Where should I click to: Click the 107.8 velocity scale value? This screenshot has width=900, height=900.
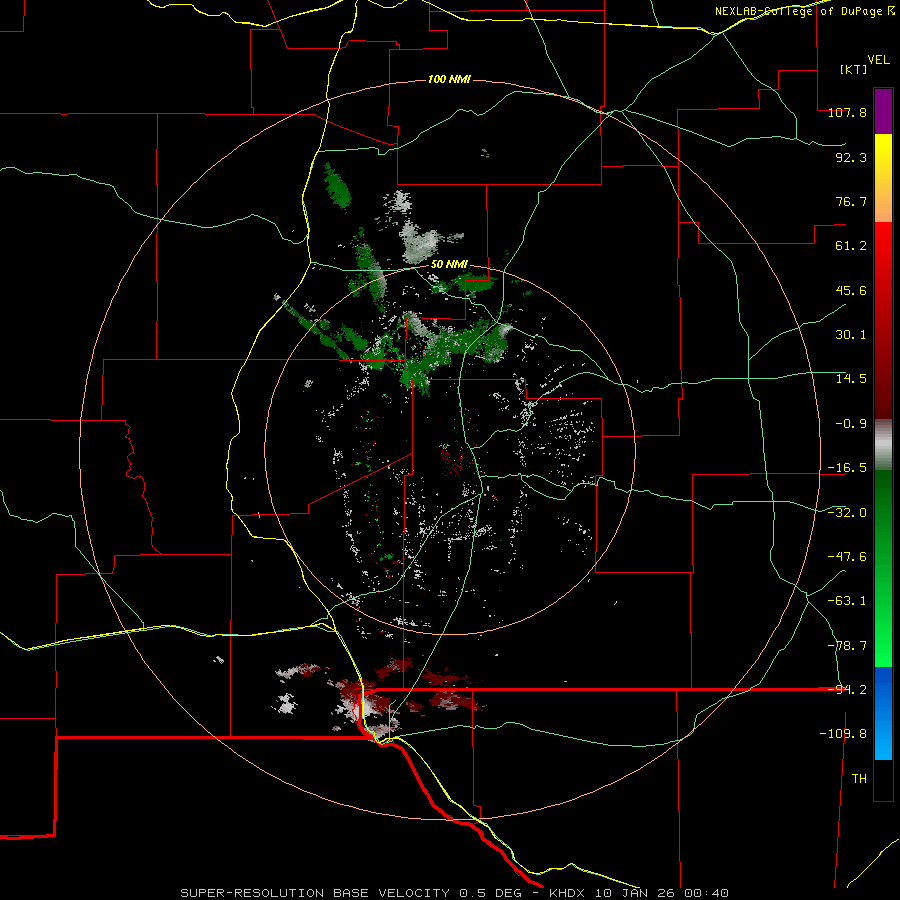coord(847,112)
